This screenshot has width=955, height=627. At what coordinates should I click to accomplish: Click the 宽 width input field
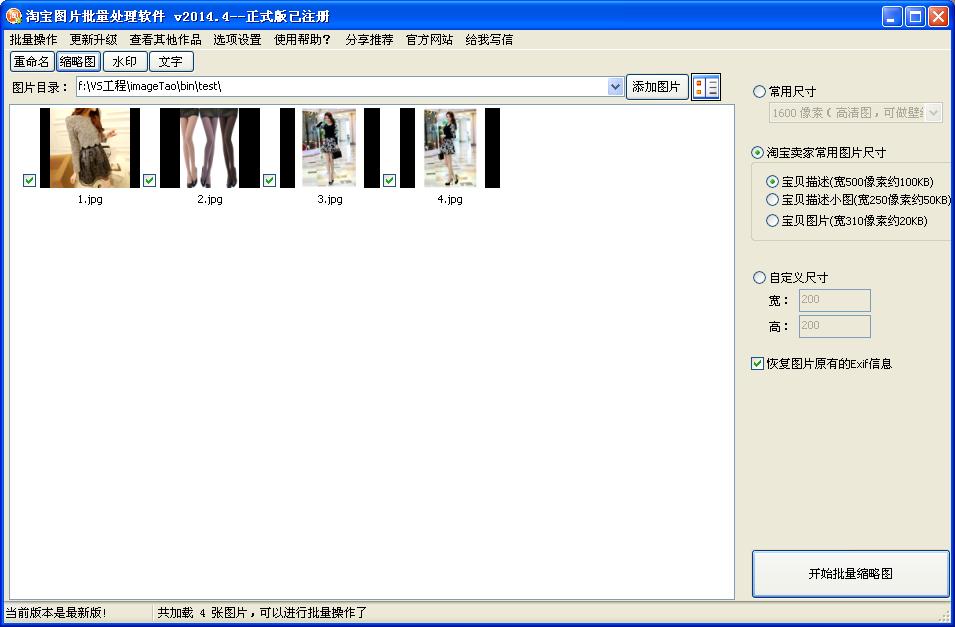point(834,300)
